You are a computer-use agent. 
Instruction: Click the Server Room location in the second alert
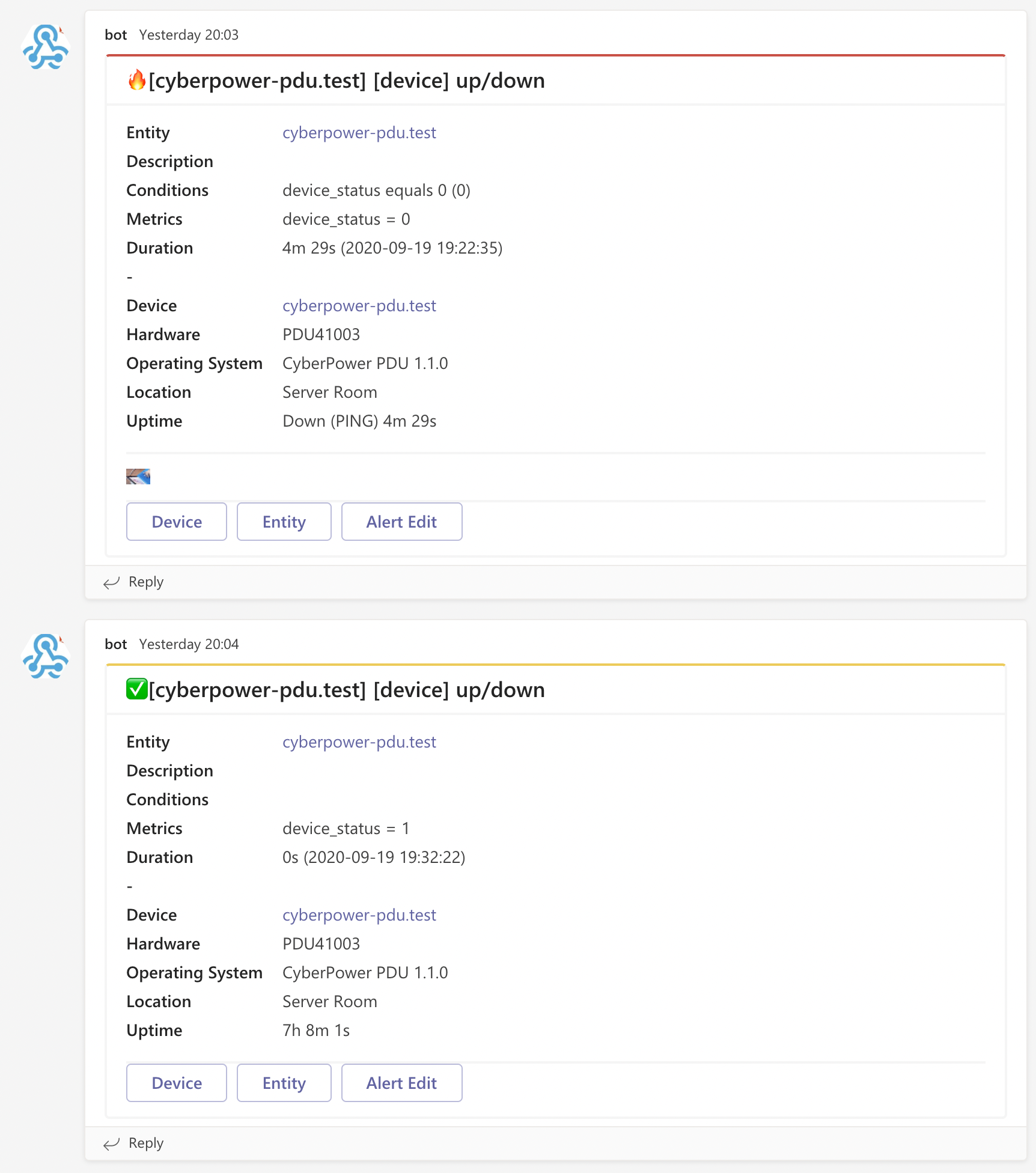pos(330,1002)
